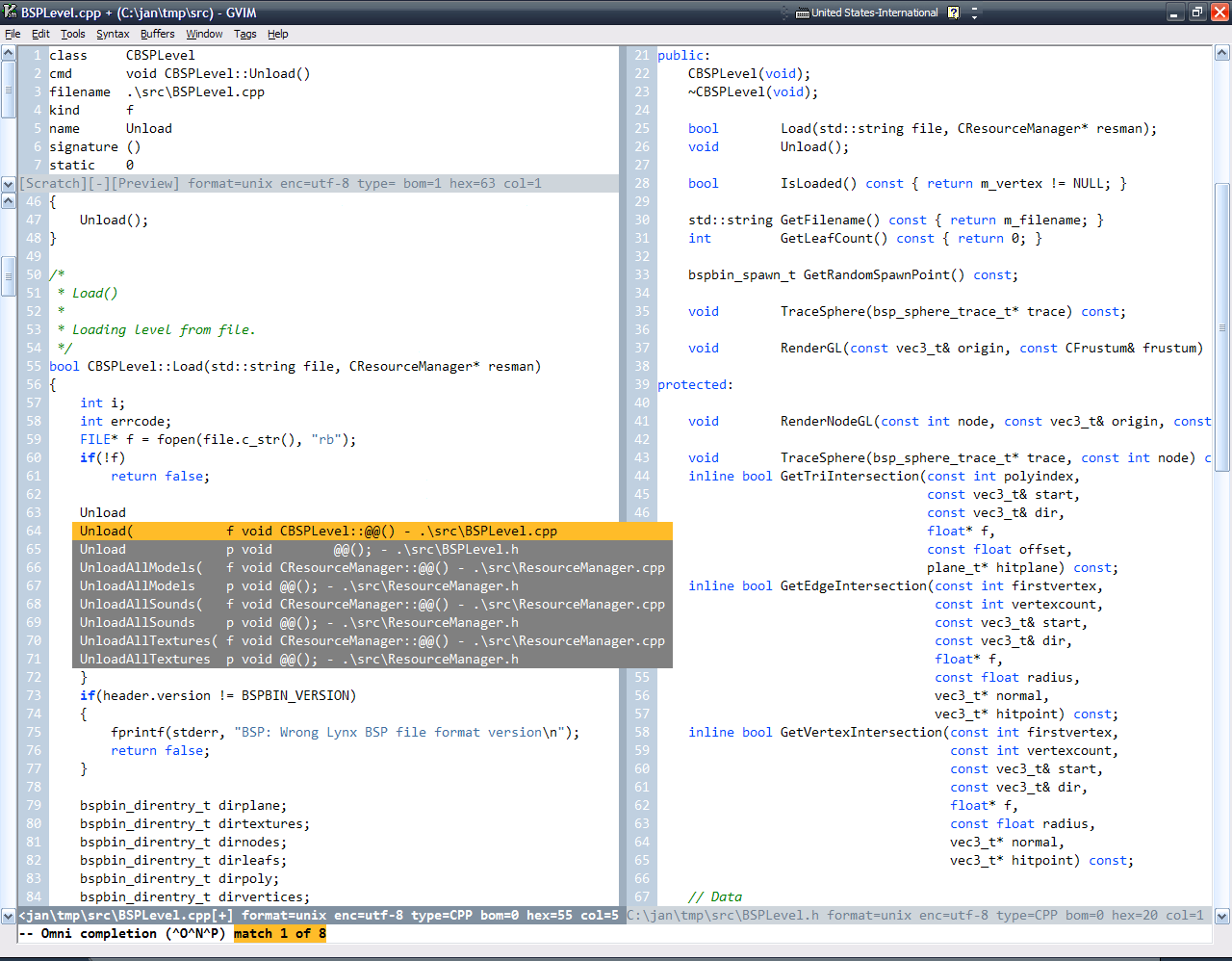Open the Buffers menu

coord(157,34)
